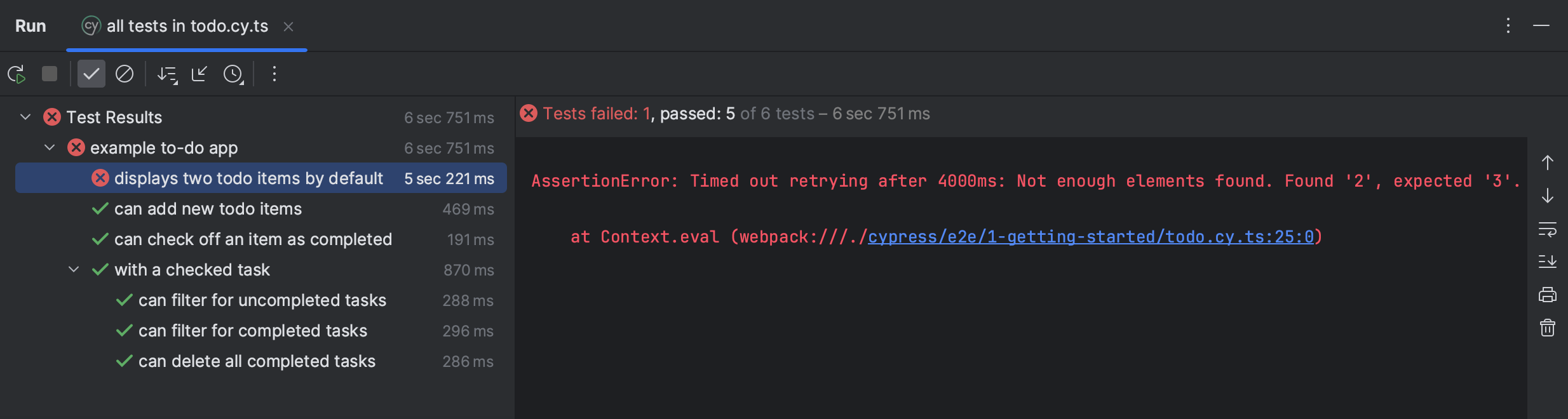Enable soft-wrap in the console output
Screen dimensions: 1568x419
pyautogui.click(x=1548, y=230)
